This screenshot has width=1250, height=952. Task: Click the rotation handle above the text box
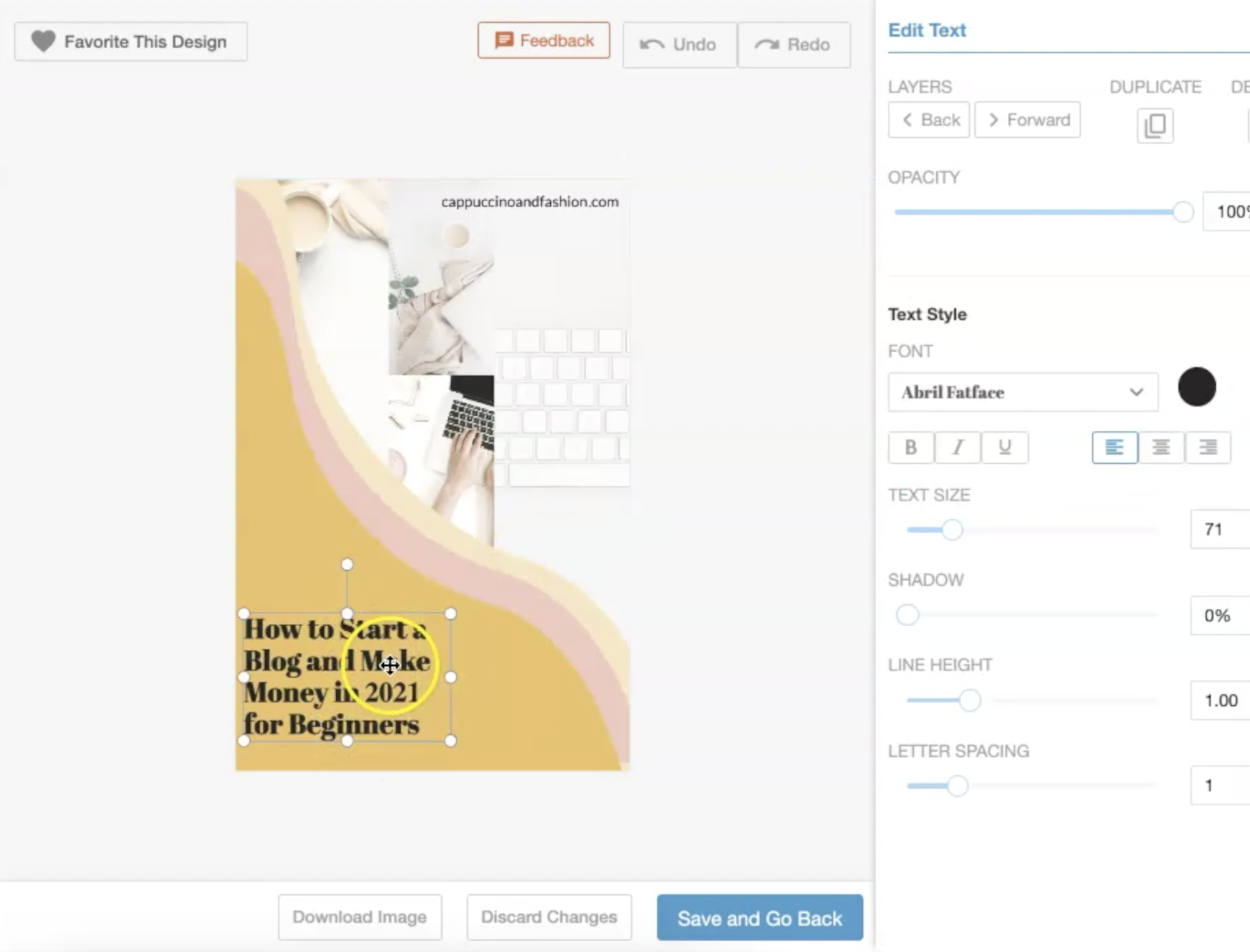click(347, 565)
